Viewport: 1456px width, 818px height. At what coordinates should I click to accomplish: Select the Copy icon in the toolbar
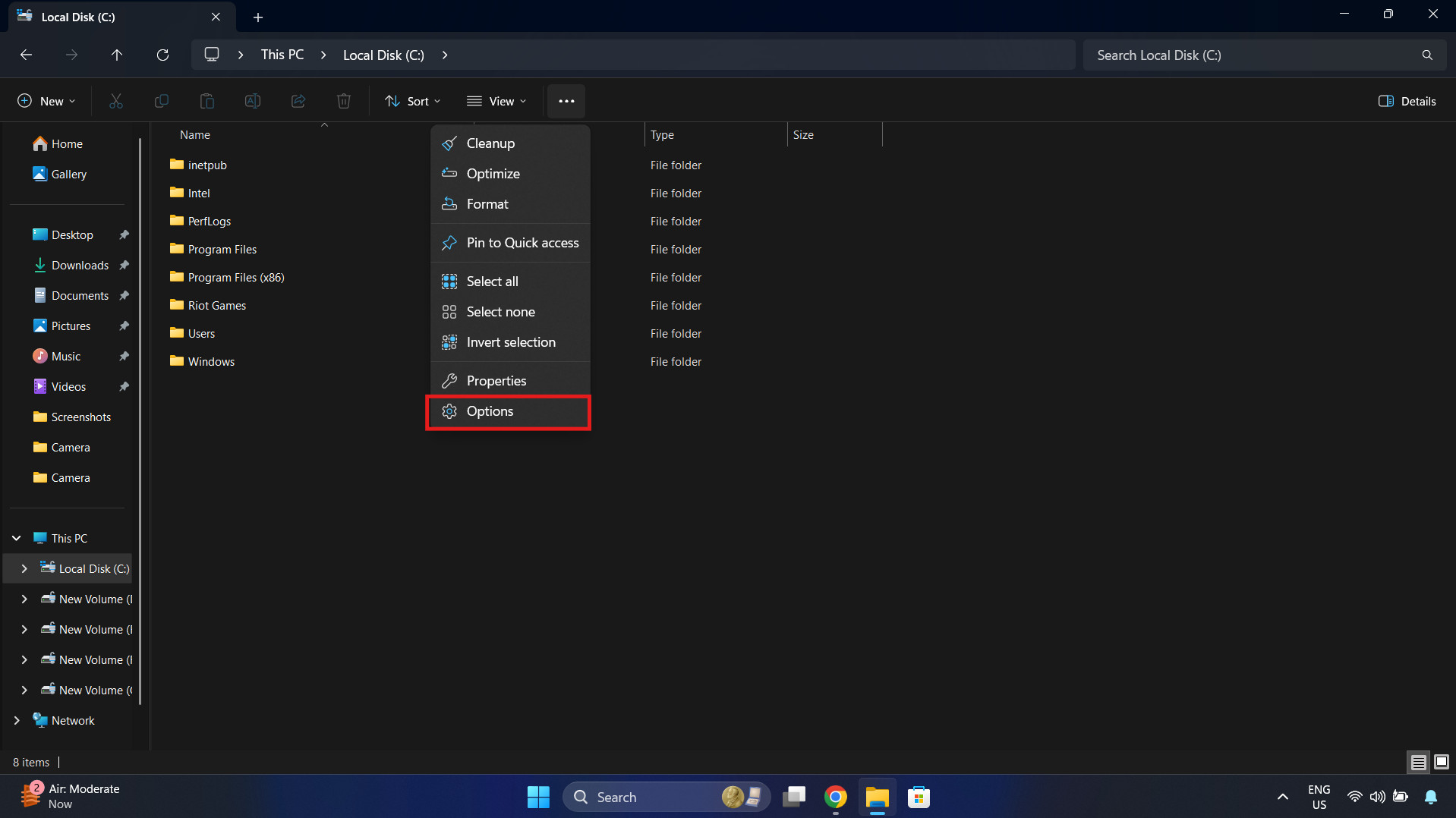161,100
